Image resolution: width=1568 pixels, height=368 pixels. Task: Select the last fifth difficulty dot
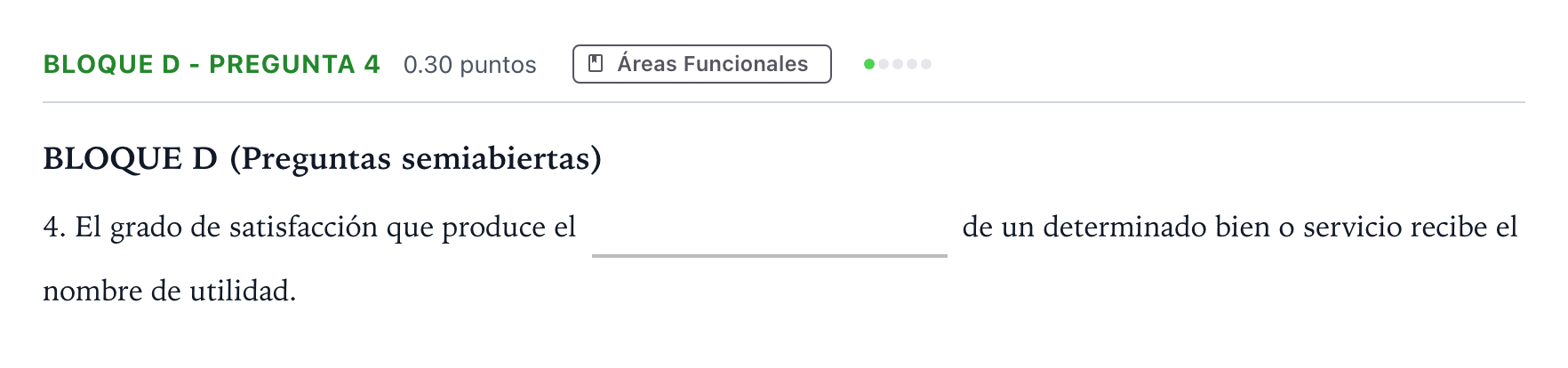(x=926, y=64)
